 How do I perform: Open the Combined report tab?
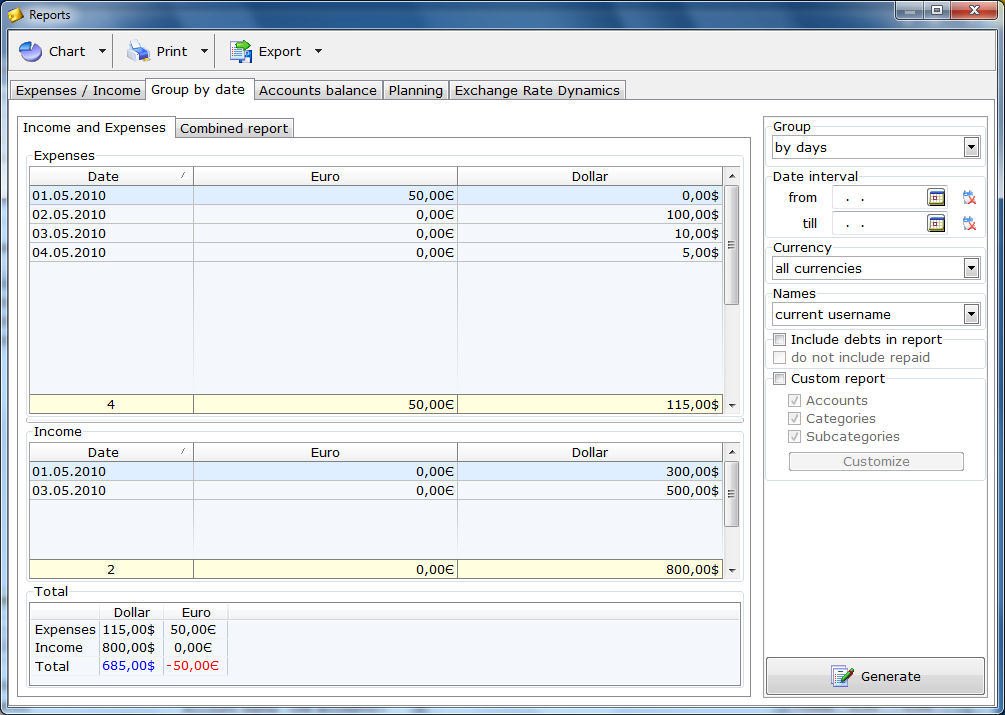(x=234, y=128)
